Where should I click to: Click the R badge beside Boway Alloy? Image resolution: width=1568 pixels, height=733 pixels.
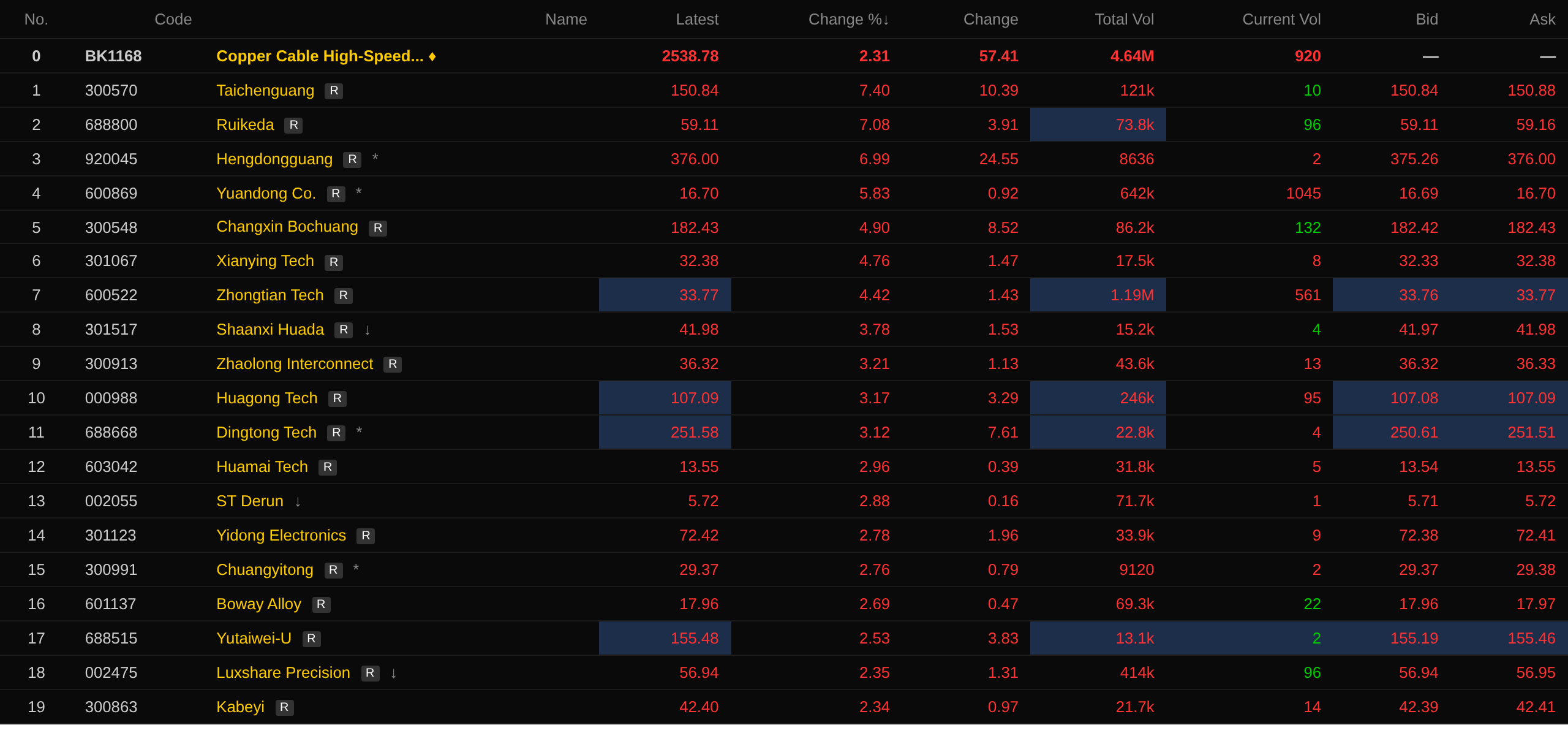(x=321, y=604)
